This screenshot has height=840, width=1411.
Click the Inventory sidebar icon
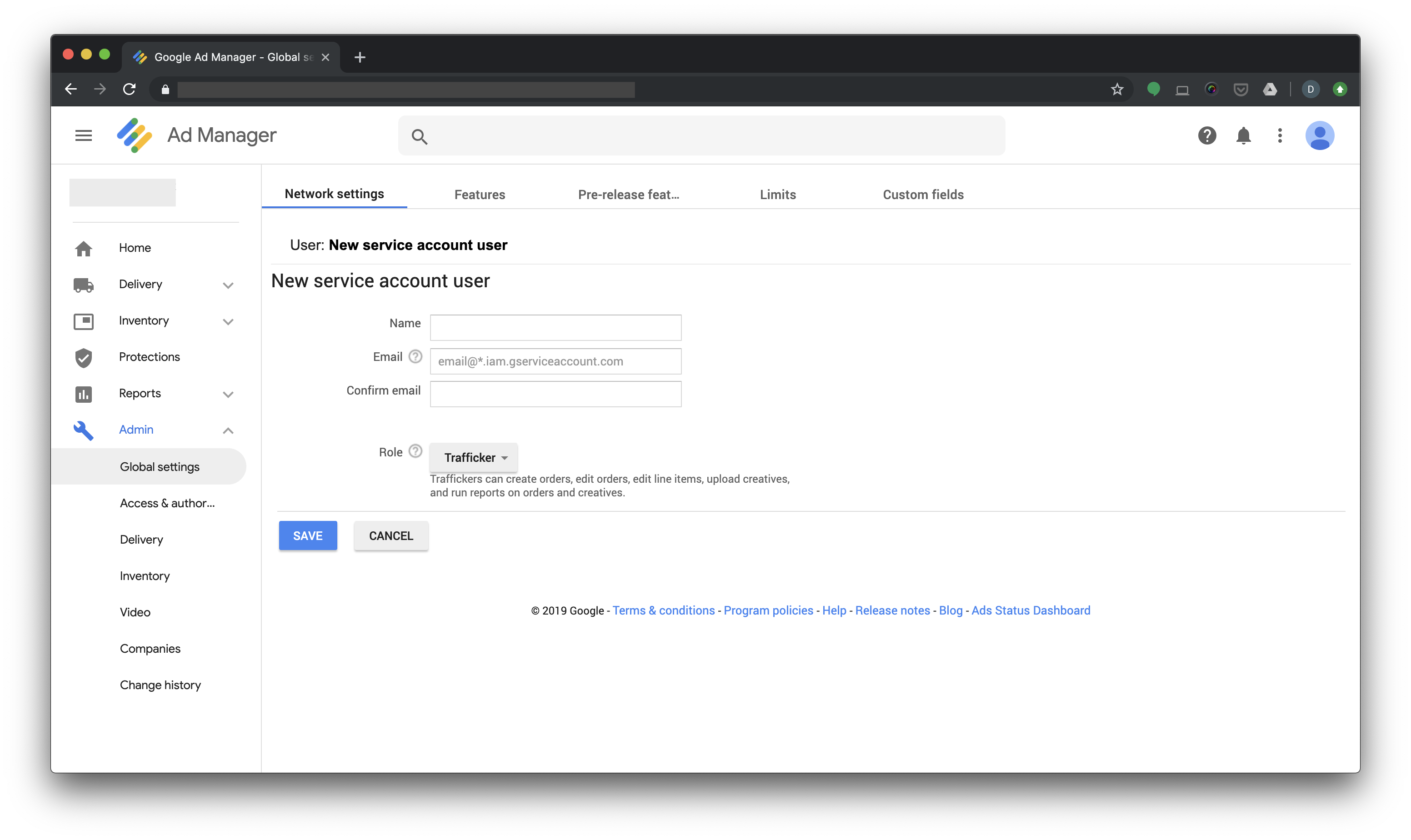point(85,320)
